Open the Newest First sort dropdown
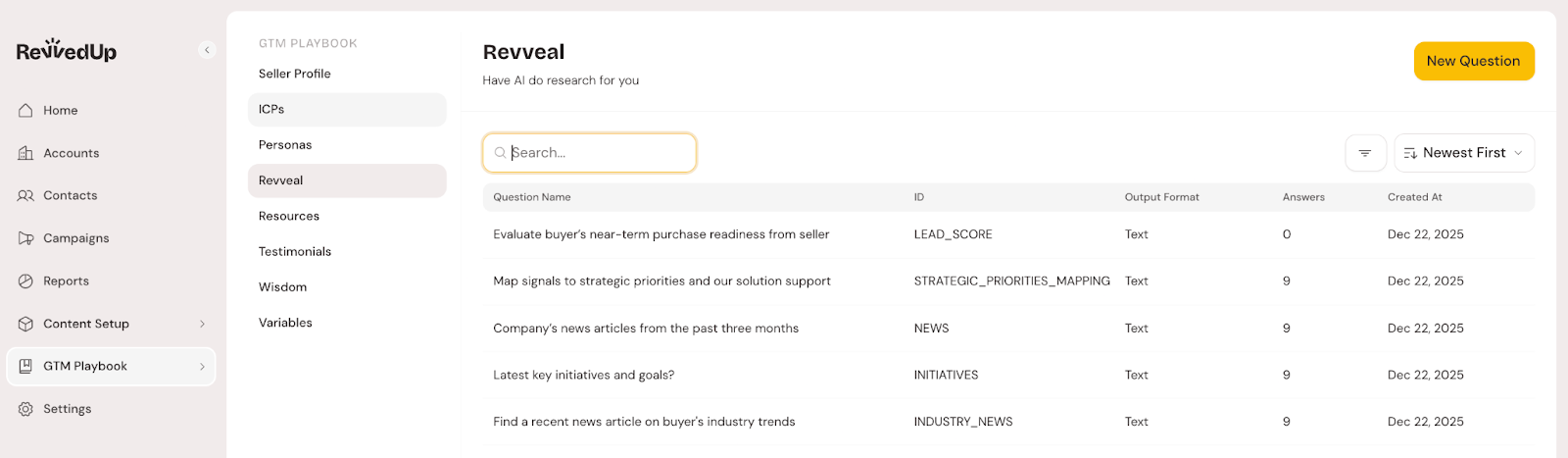 point(1463,153)
